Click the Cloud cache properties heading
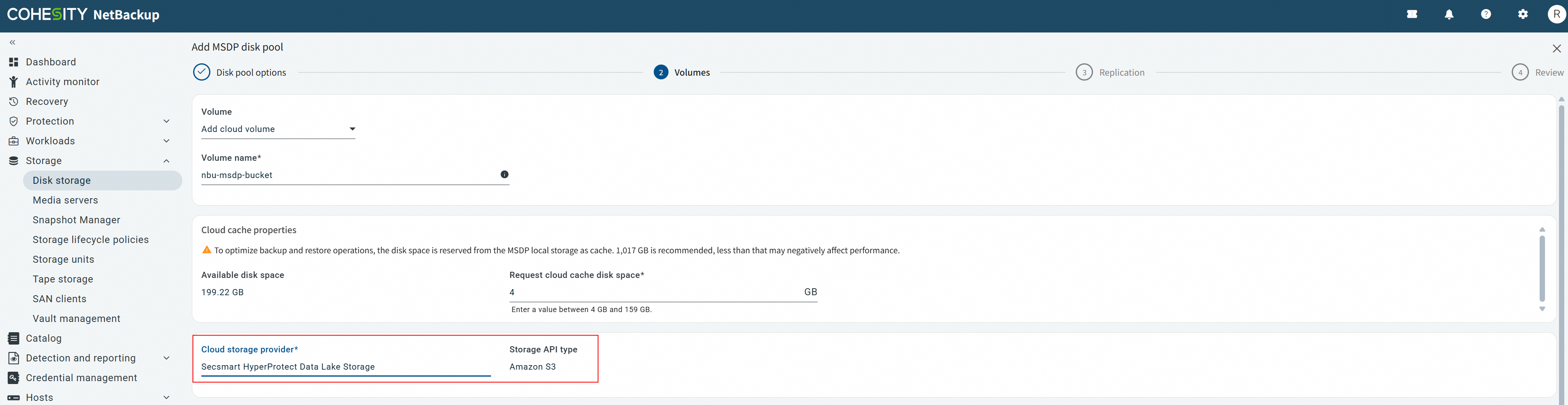 249,230
